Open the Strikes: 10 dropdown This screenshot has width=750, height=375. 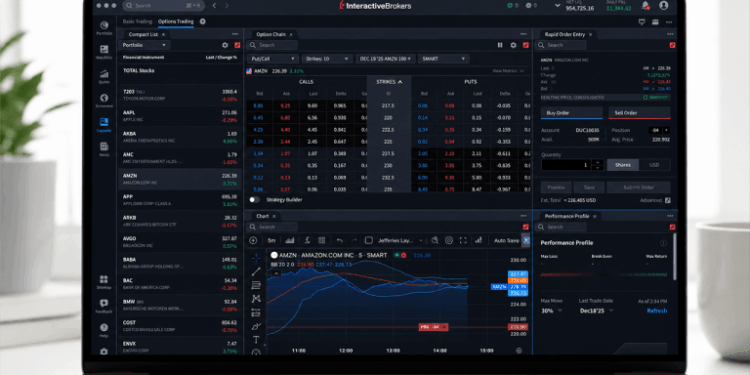327,59
